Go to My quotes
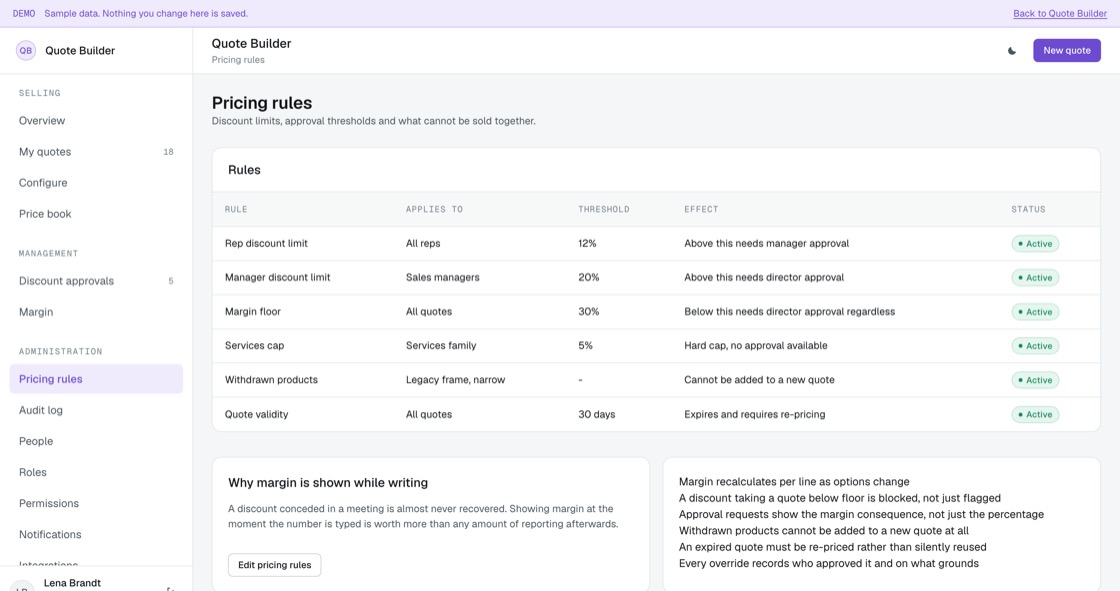 coord(96,152)
